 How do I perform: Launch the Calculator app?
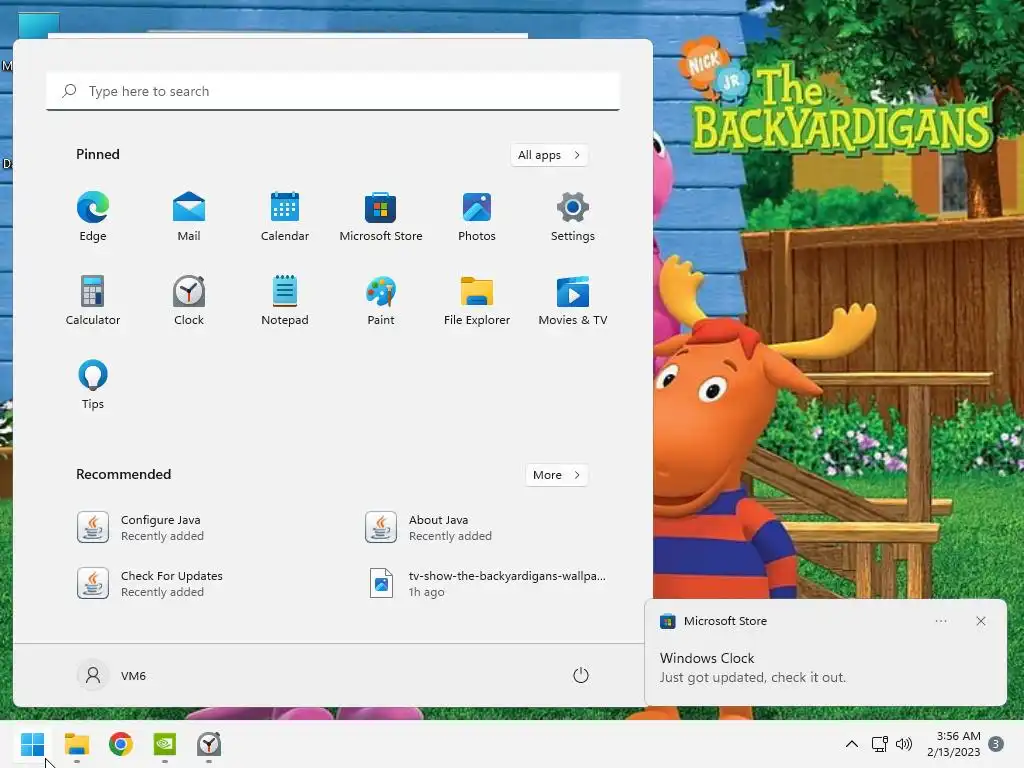(93, 300)
